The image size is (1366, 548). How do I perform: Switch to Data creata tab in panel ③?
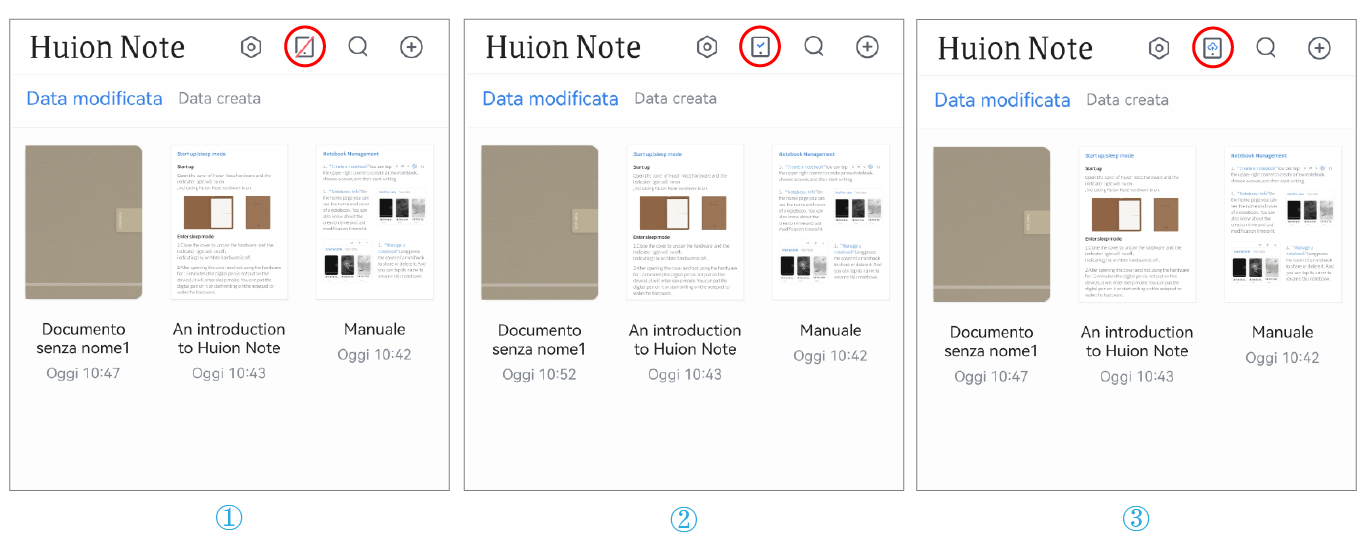[x=1127, y=99]
